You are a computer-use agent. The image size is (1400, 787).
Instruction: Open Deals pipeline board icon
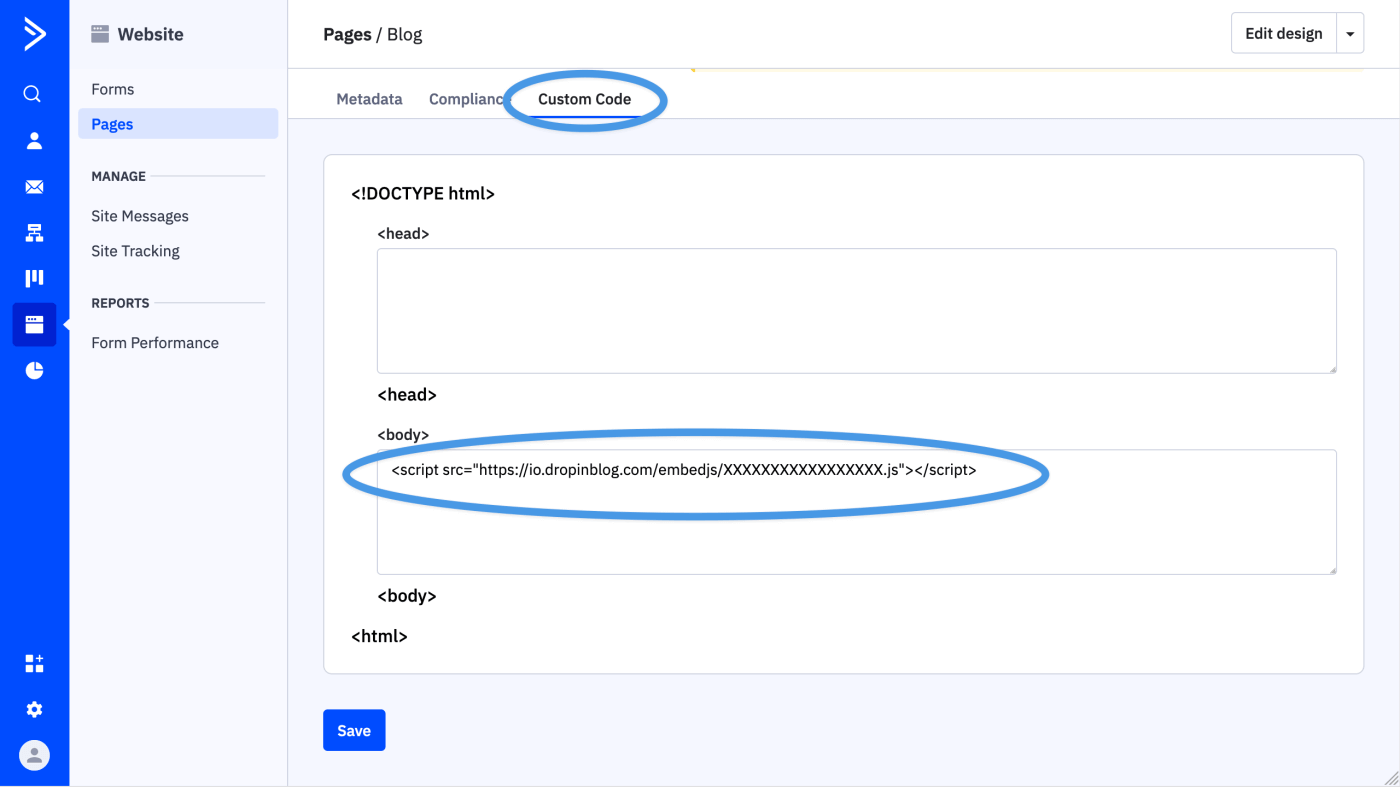(x=34, y=278)
